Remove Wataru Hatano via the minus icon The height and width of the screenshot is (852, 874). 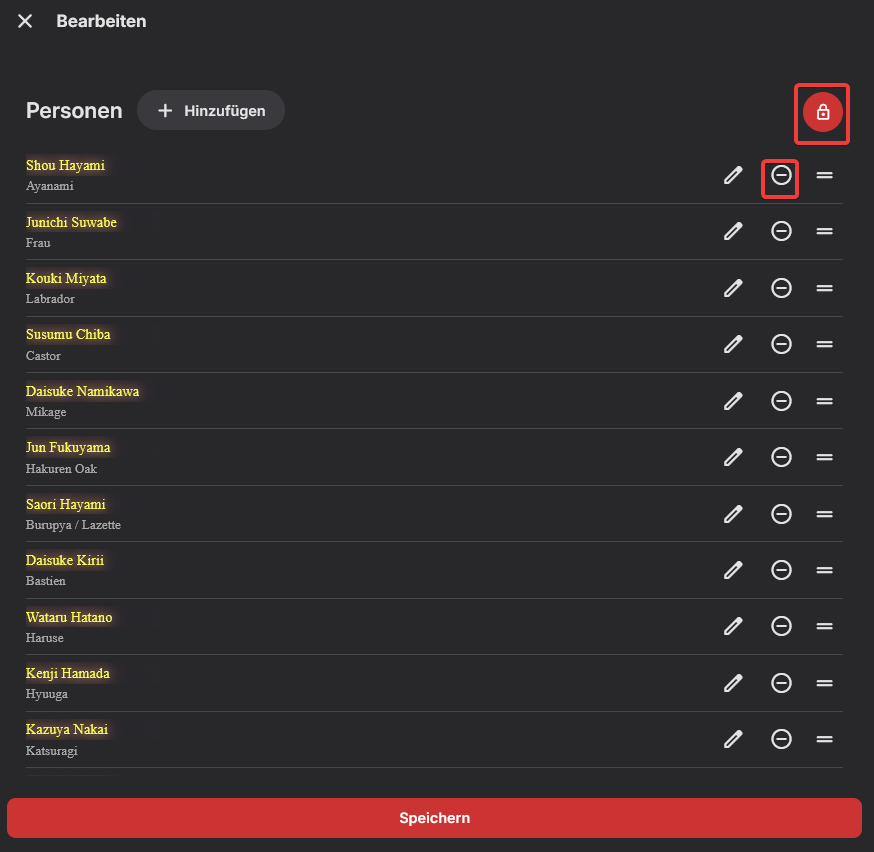tap(781, 626)
